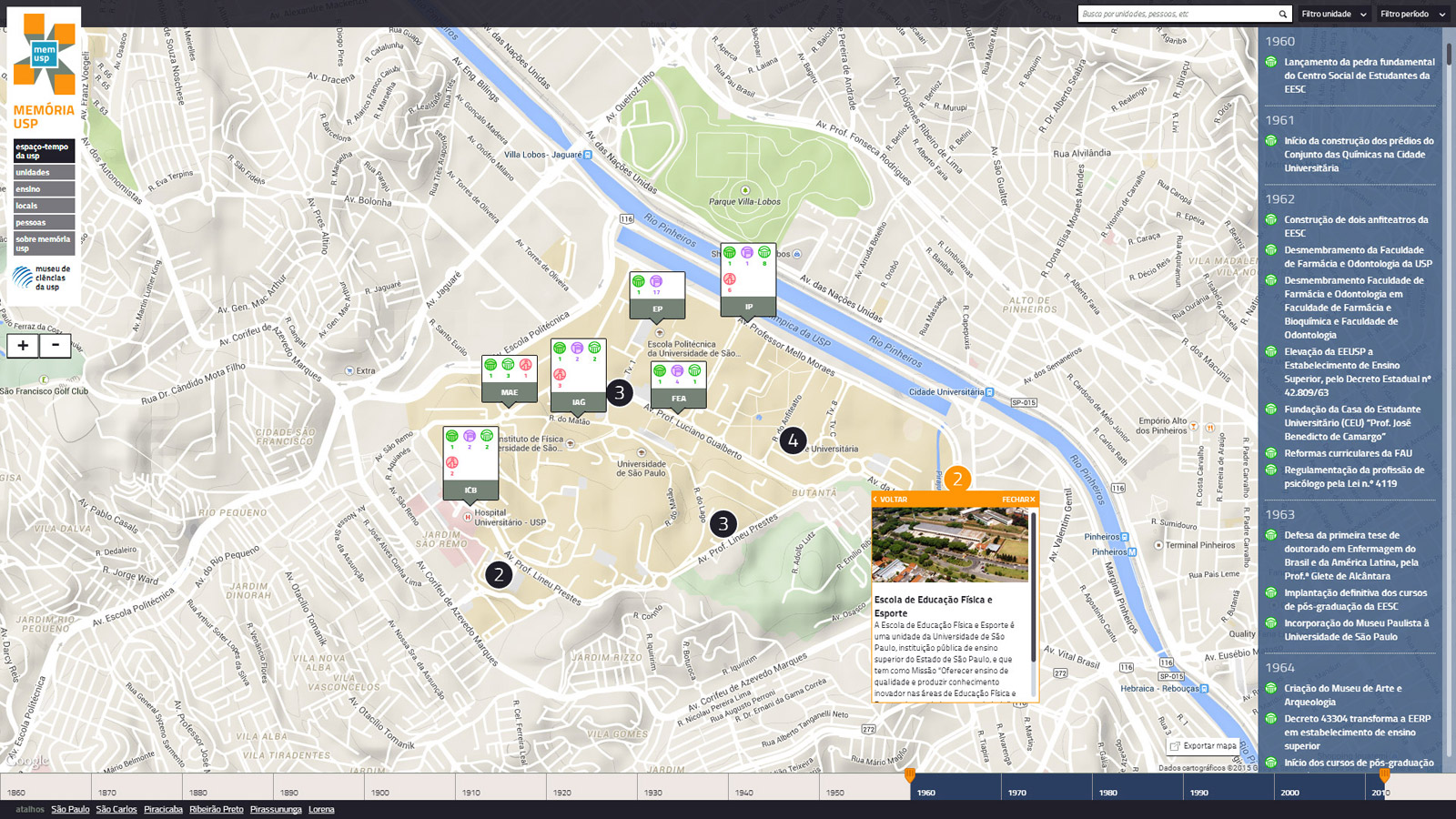
Task: Click the timeline end handle near 2010
Action: coord(1384,775)
